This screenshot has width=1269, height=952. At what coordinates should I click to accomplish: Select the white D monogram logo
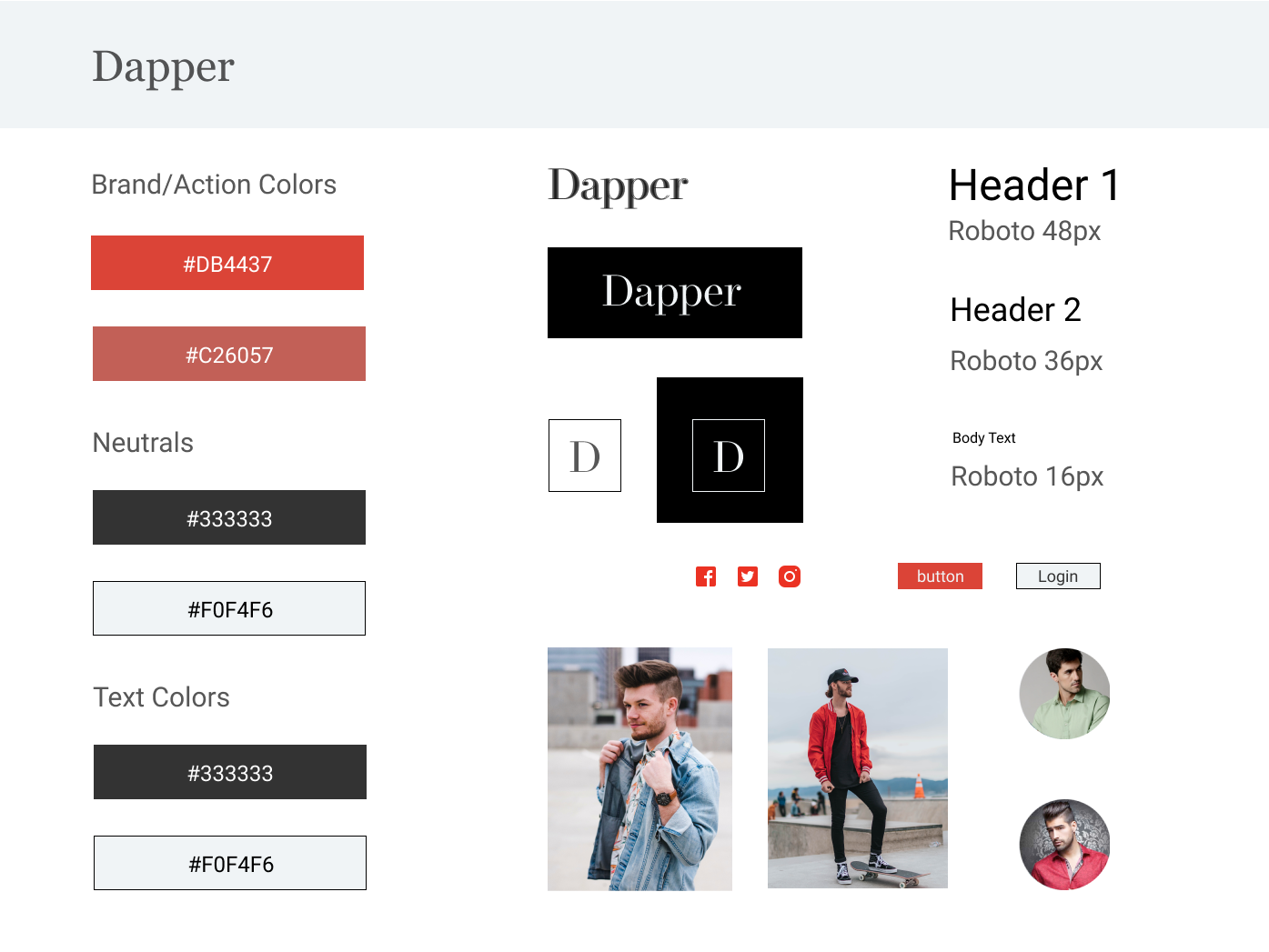coord(585,456)
